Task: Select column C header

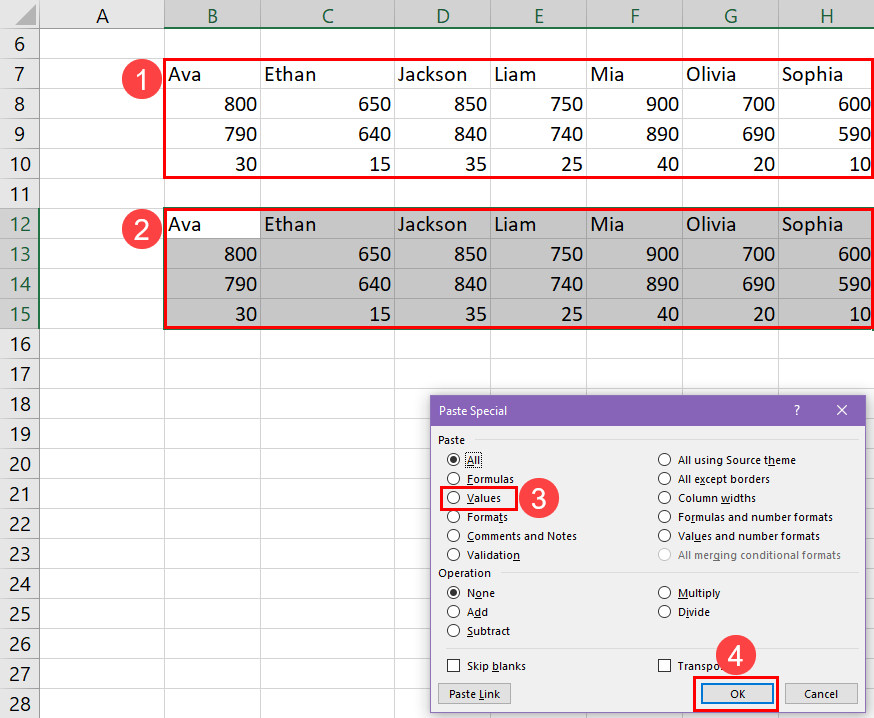Action: (327, 16)
